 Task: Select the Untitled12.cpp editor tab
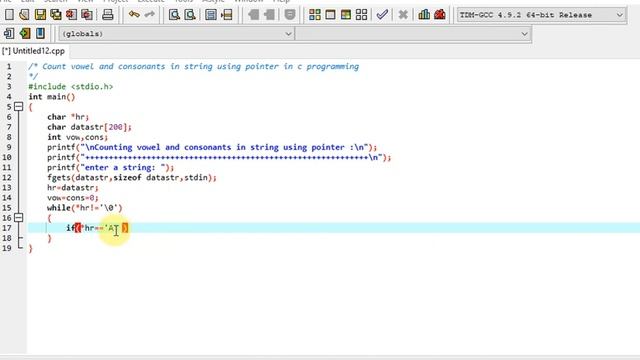(34, 51)
